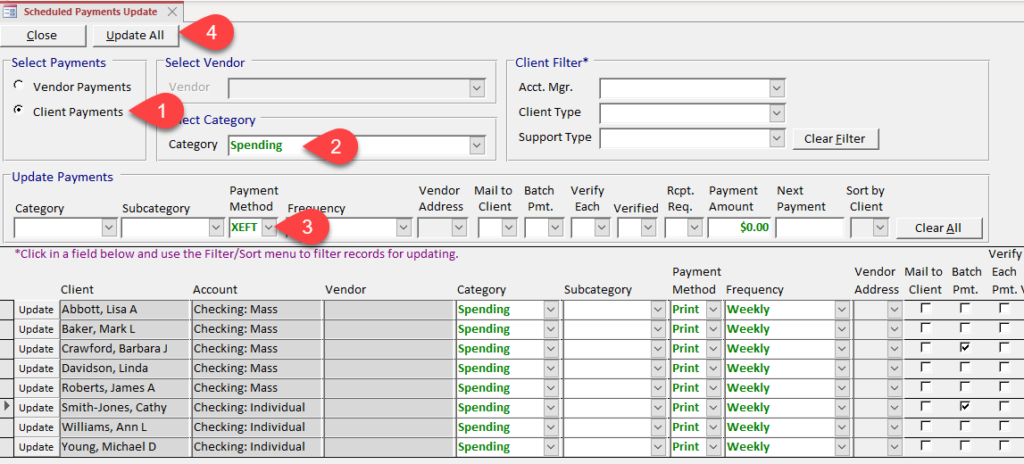Open the Update Payments Subcategory dropdown
The width and height of the screenshot is (1024, 464).
click(x=216, y=227)
